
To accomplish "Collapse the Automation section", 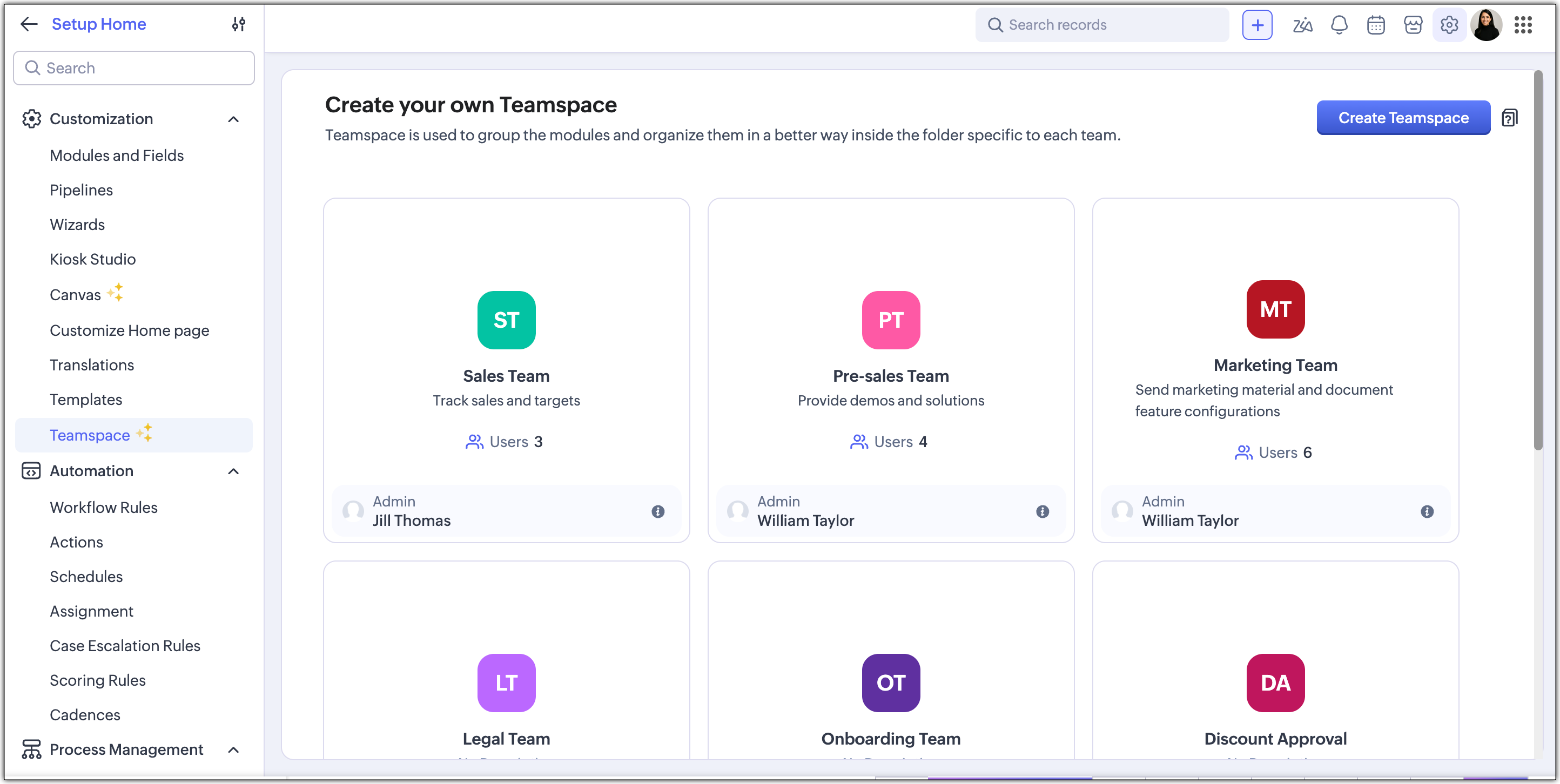I will click(233, 471).
